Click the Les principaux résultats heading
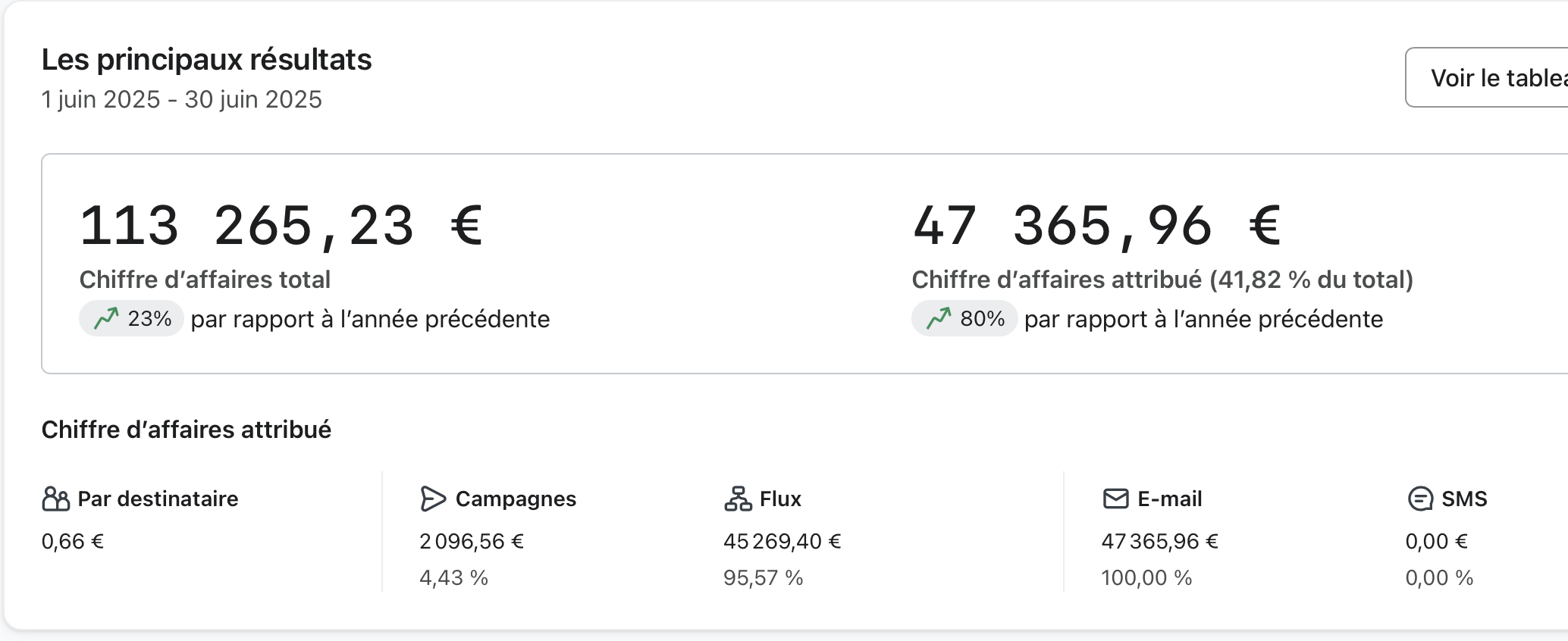The height and width of the screenshot is (641, 1568). pyautogui.click(x=206, y=59)
